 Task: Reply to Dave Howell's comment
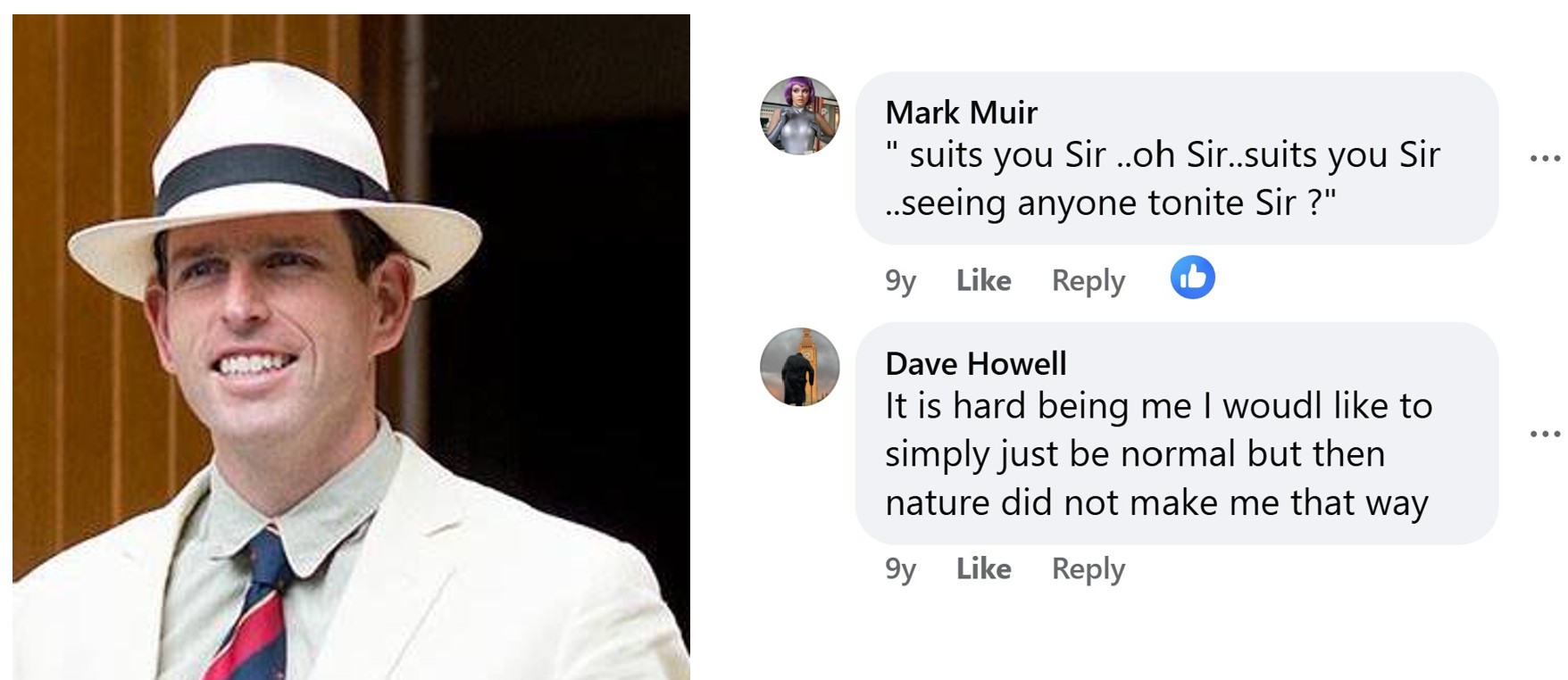click(1088, 568)
